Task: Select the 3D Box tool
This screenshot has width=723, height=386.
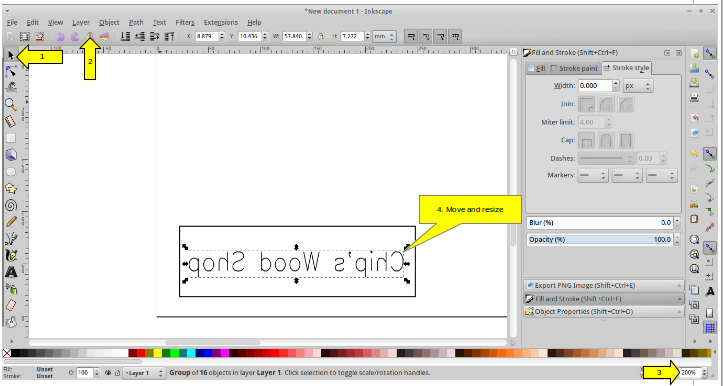Action: coord(11,154)
